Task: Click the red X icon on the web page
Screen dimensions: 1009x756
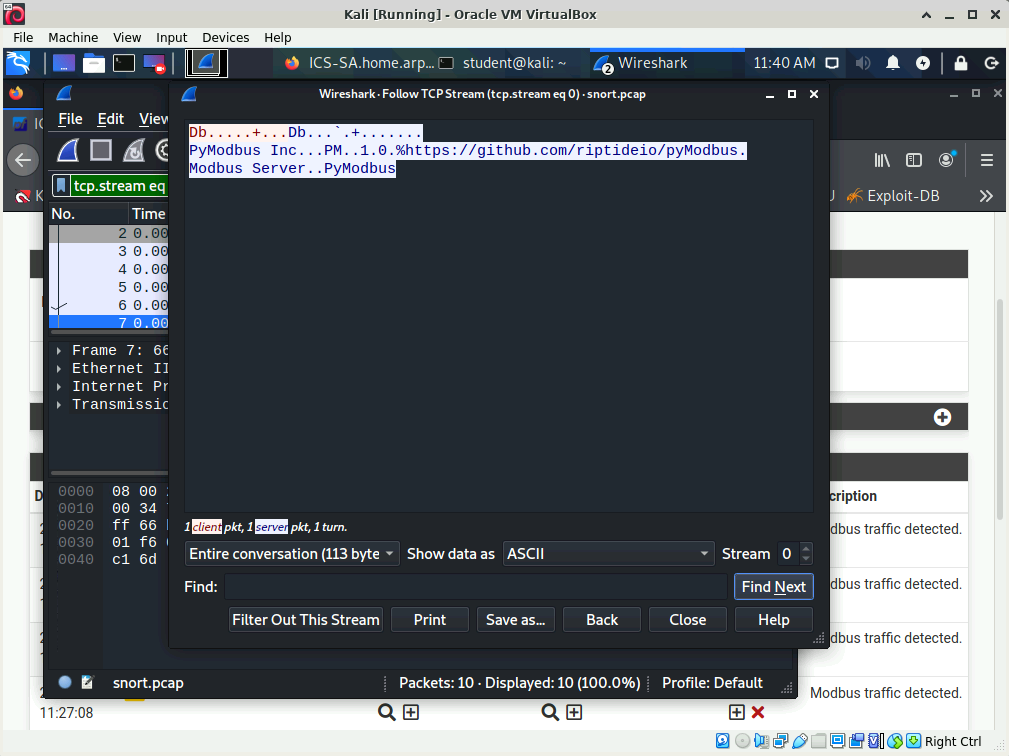Action: [758, 712]
